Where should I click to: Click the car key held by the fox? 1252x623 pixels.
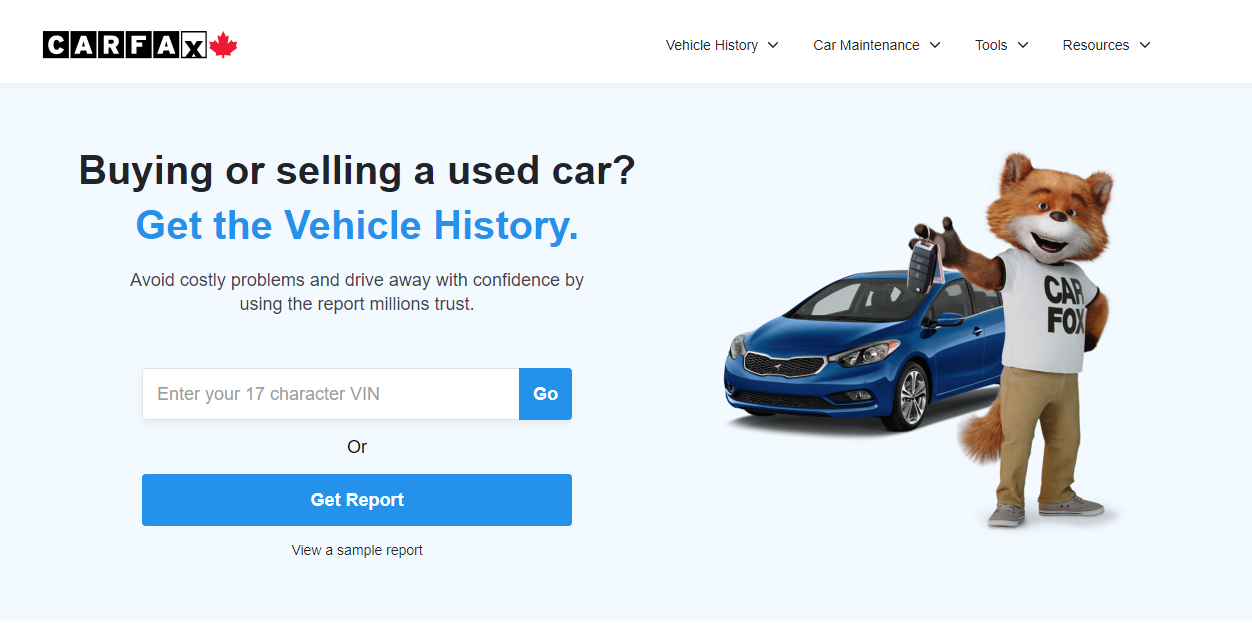pyautogui.click(x=923, y=260)
